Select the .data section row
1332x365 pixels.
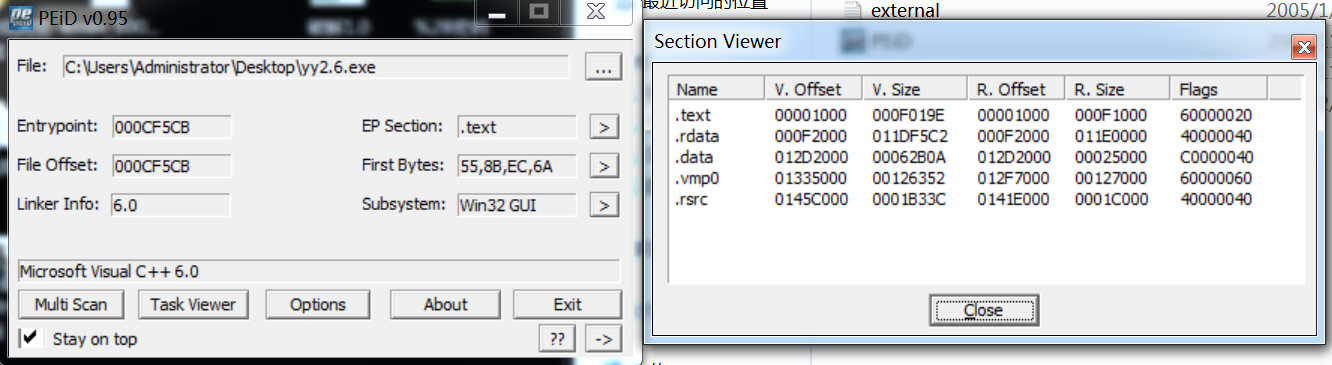[x=986, y=157]
